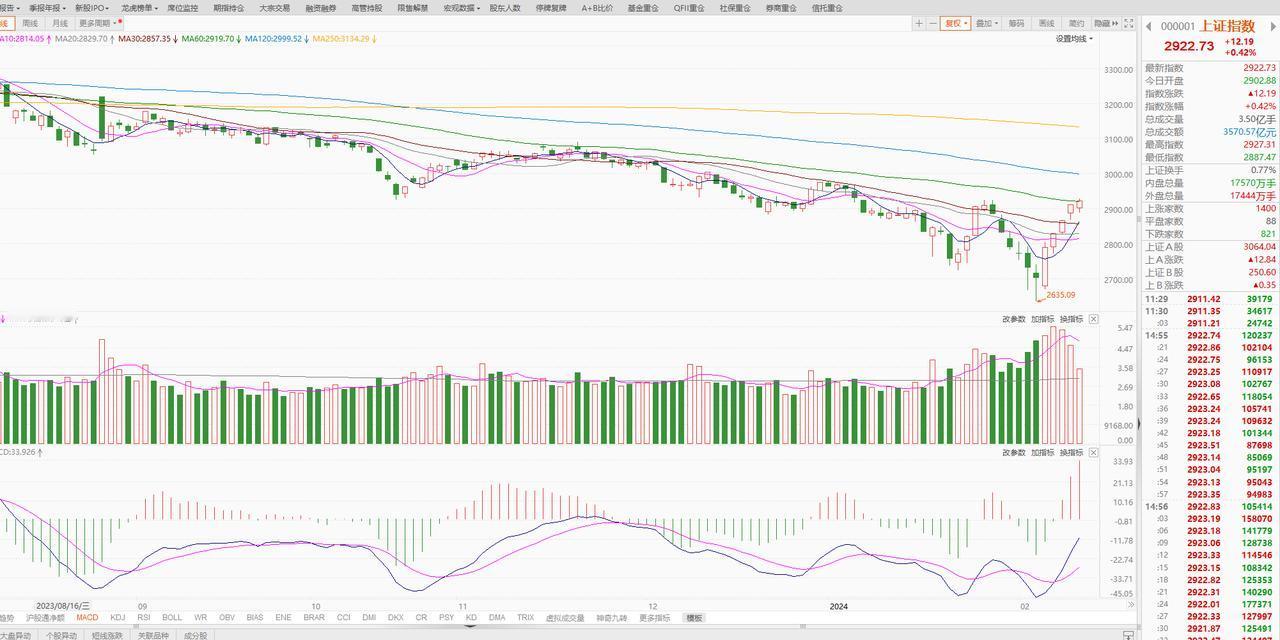This screenshot has height=640, width=1280.
Task: Switch to the 周线 weekly tab
Action: click(30, 23)
